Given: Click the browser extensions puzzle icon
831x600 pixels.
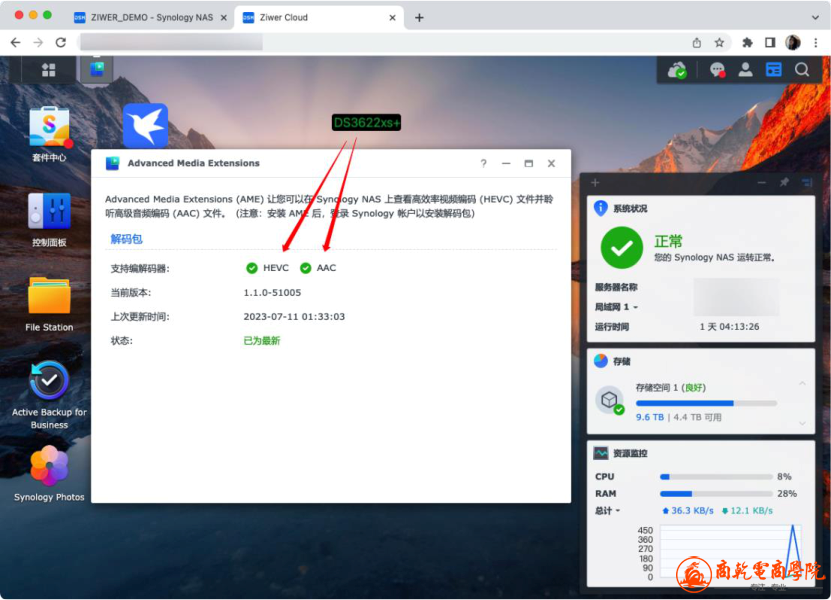Looking at the screenshot, I should [747, 42].
